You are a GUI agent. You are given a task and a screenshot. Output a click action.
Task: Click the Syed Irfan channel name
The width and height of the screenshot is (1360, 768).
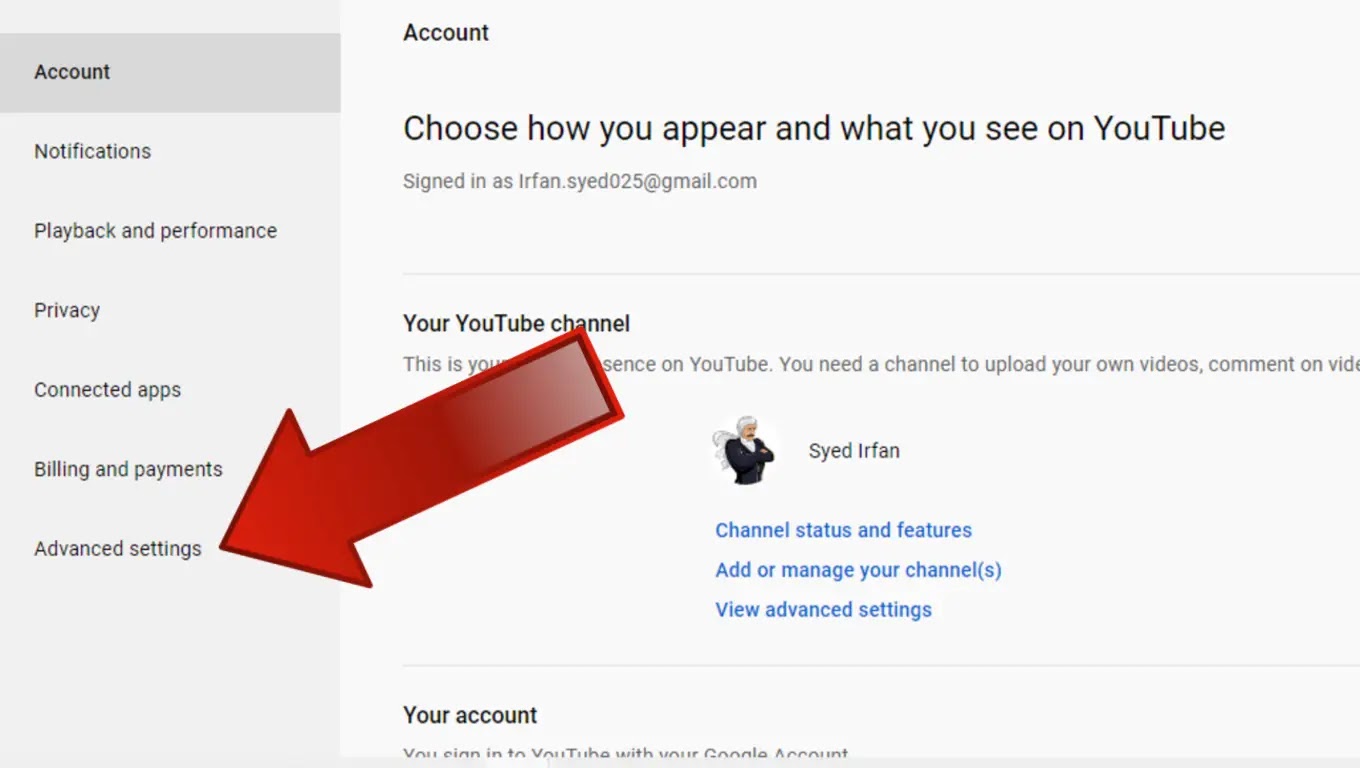click(x=854, y=451)
